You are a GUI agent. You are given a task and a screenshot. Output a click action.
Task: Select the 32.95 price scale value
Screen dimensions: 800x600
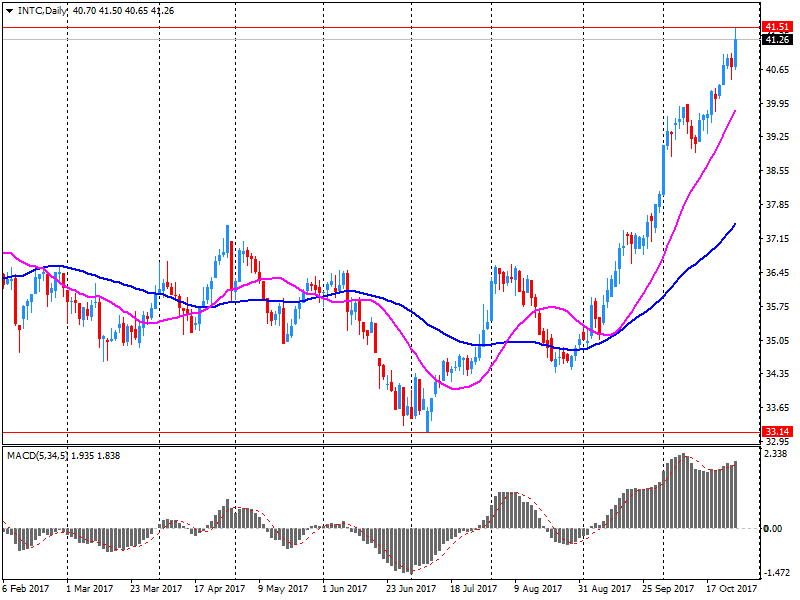coord(778,441)
